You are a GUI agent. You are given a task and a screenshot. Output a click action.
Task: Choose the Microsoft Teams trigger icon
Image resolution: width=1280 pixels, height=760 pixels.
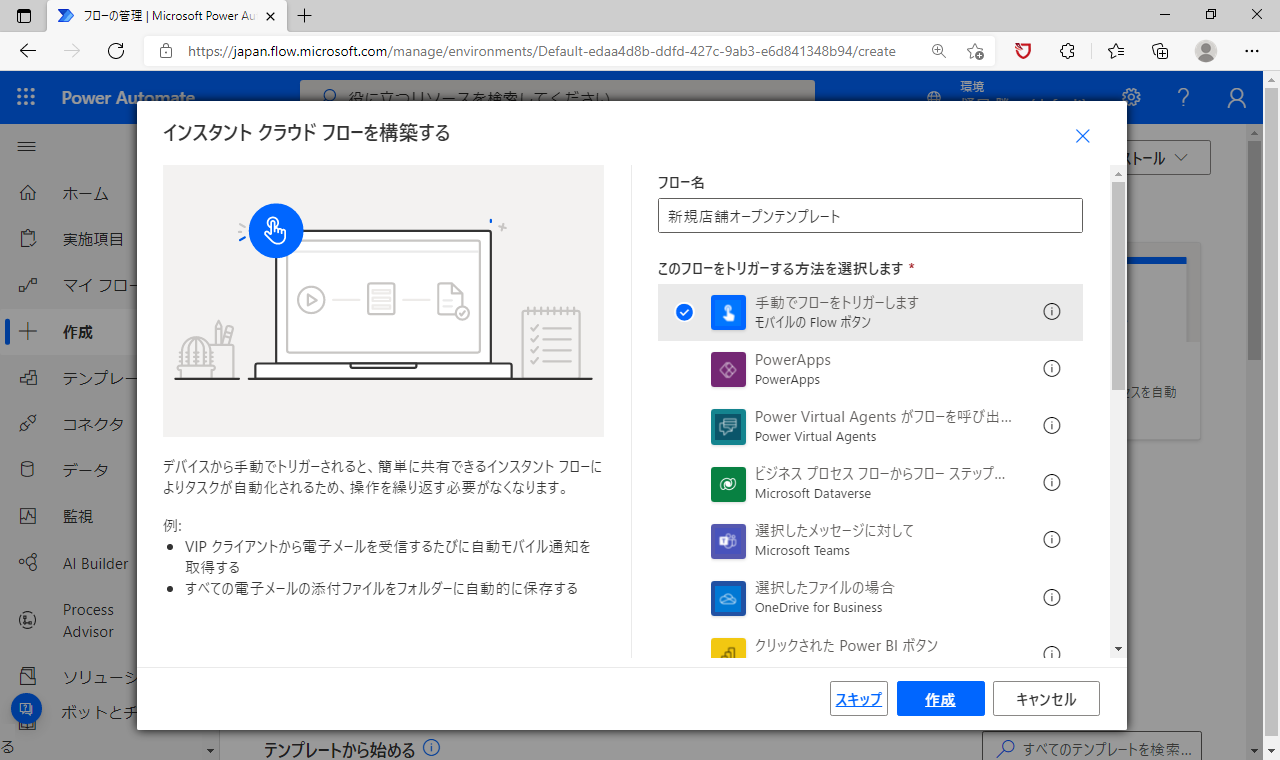[728, 540]
